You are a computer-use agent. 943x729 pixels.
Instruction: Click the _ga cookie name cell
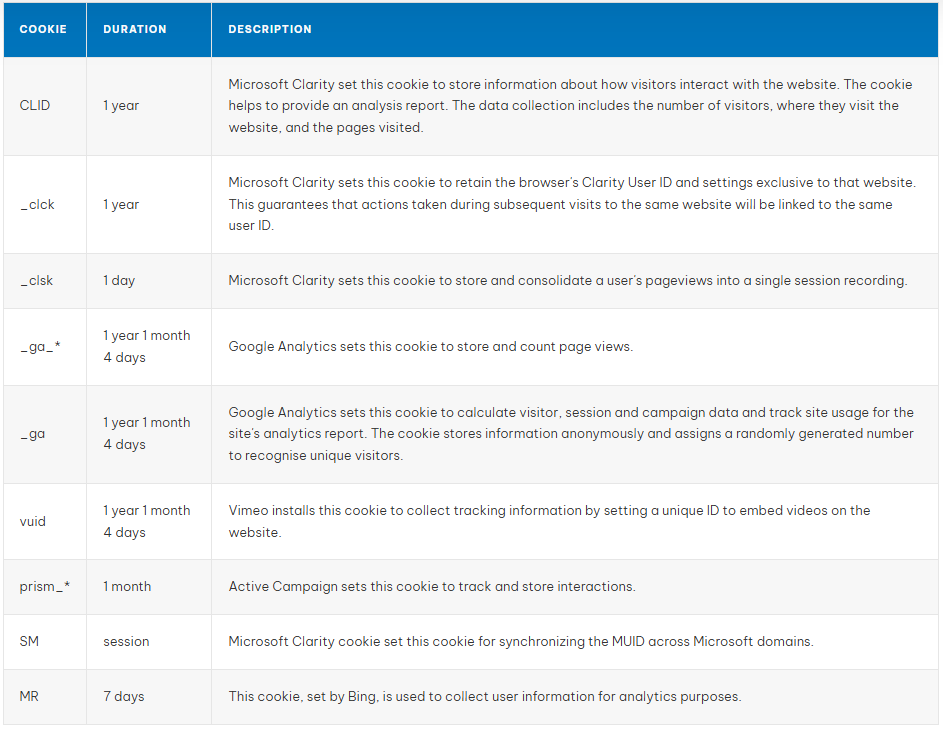[33, 434]
